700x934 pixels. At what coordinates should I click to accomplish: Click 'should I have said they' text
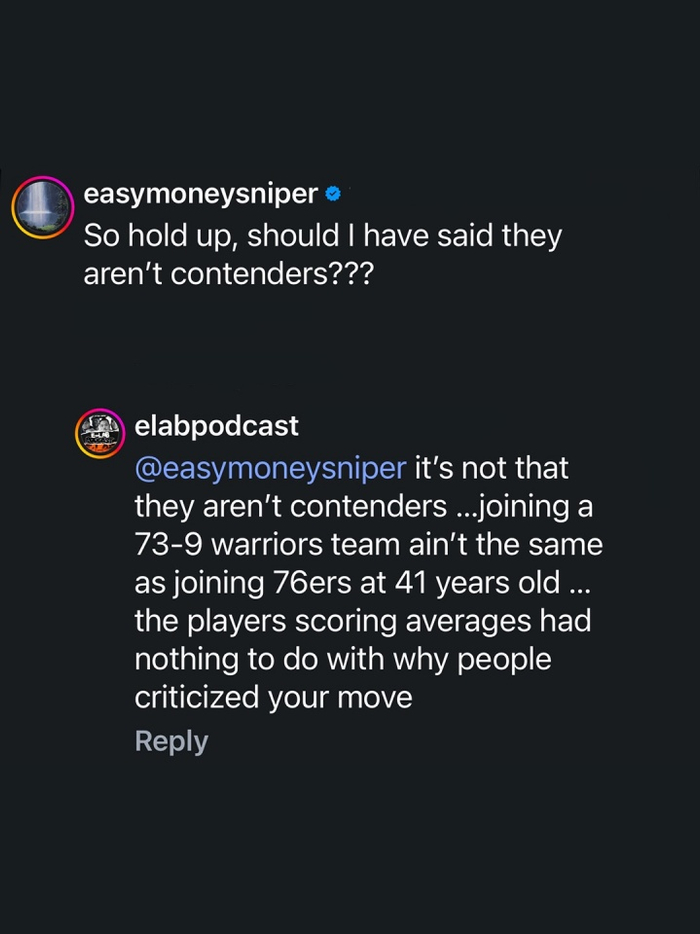click(x=405, y=236)
